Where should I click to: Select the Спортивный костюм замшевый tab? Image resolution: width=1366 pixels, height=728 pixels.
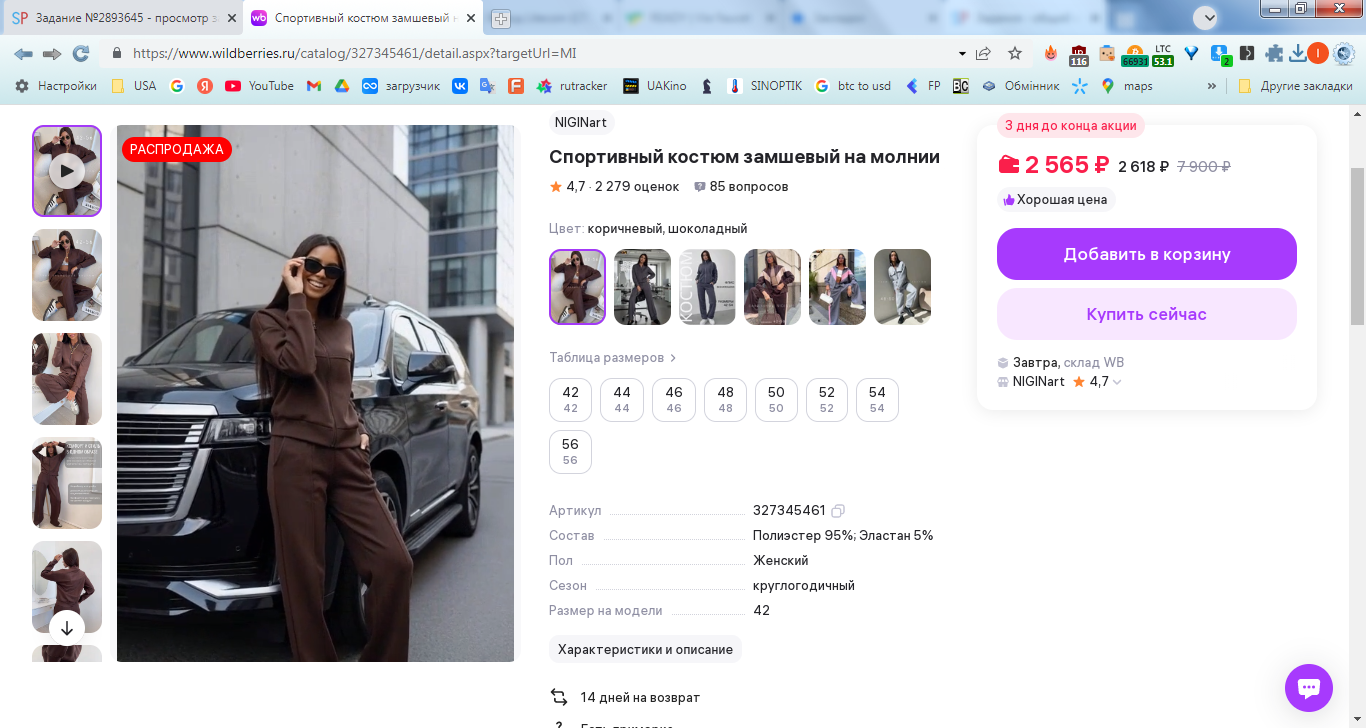(363, 18)
